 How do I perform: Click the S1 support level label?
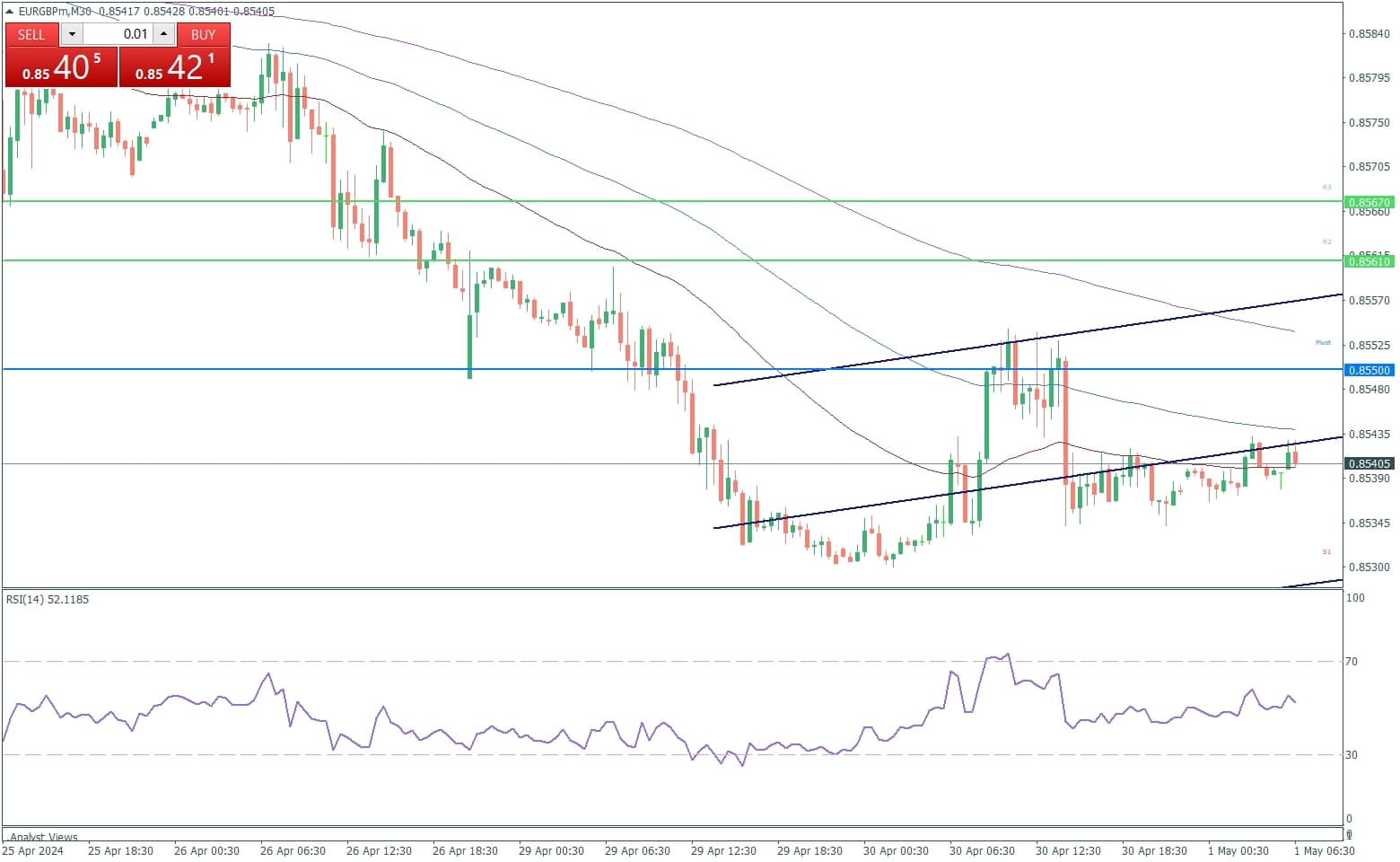click(x=1326, y=552)
